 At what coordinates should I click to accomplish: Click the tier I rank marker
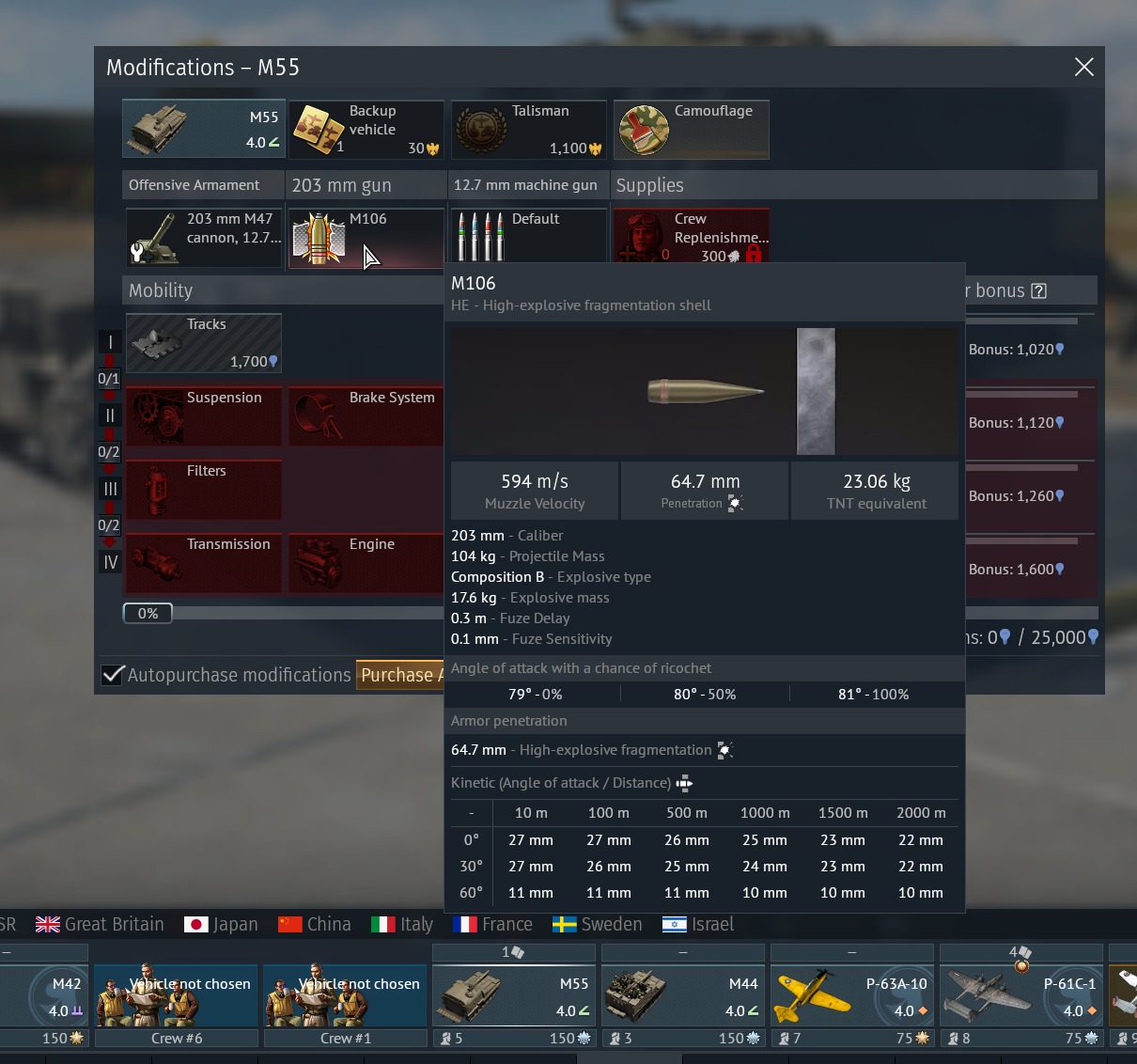tap(110, 342)
